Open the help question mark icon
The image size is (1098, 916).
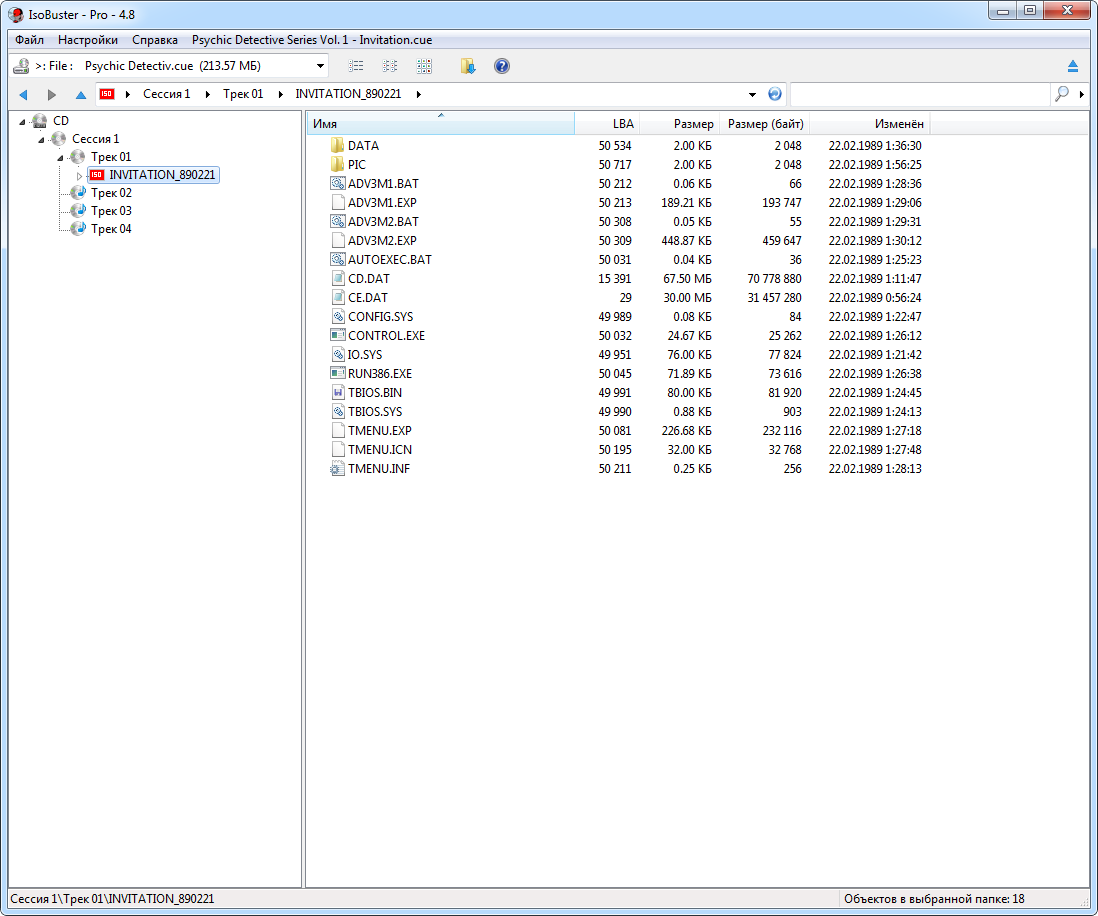501,66
